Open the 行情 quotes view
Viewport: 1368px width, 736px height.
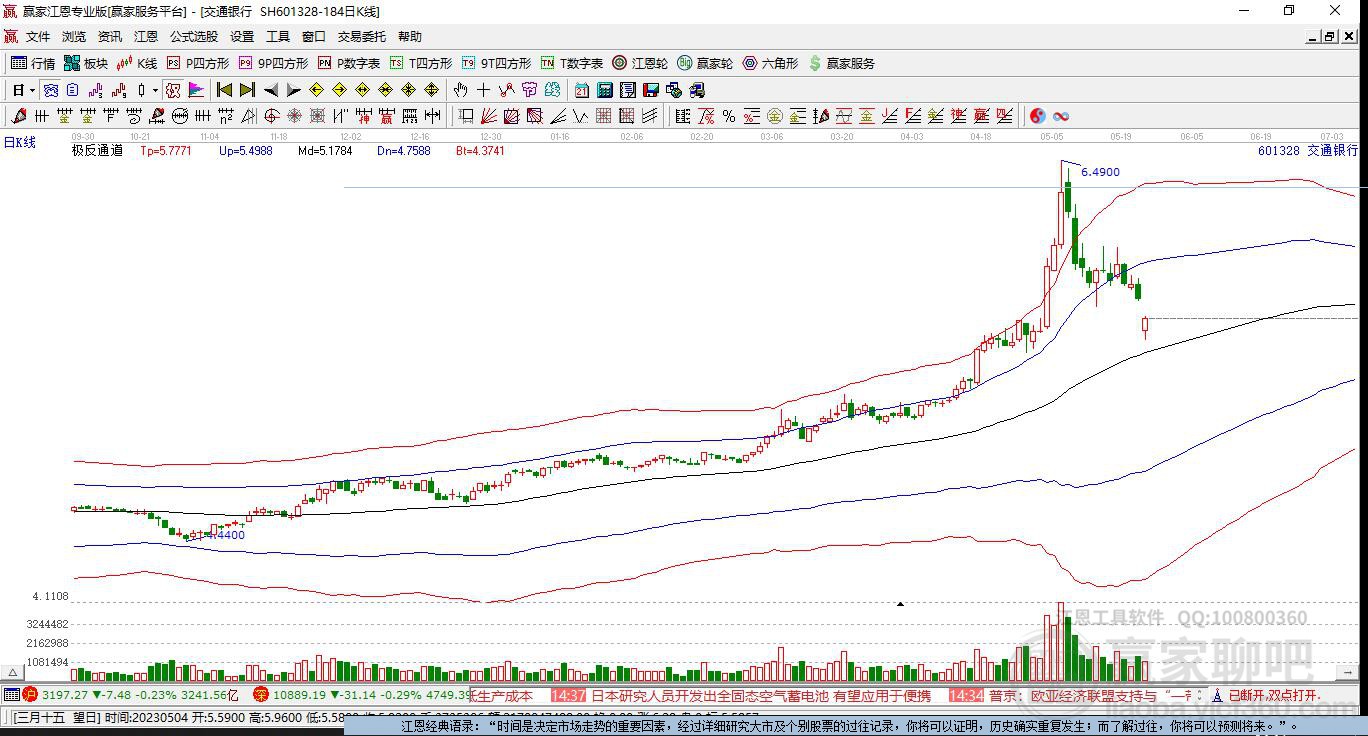pos(33,63)
